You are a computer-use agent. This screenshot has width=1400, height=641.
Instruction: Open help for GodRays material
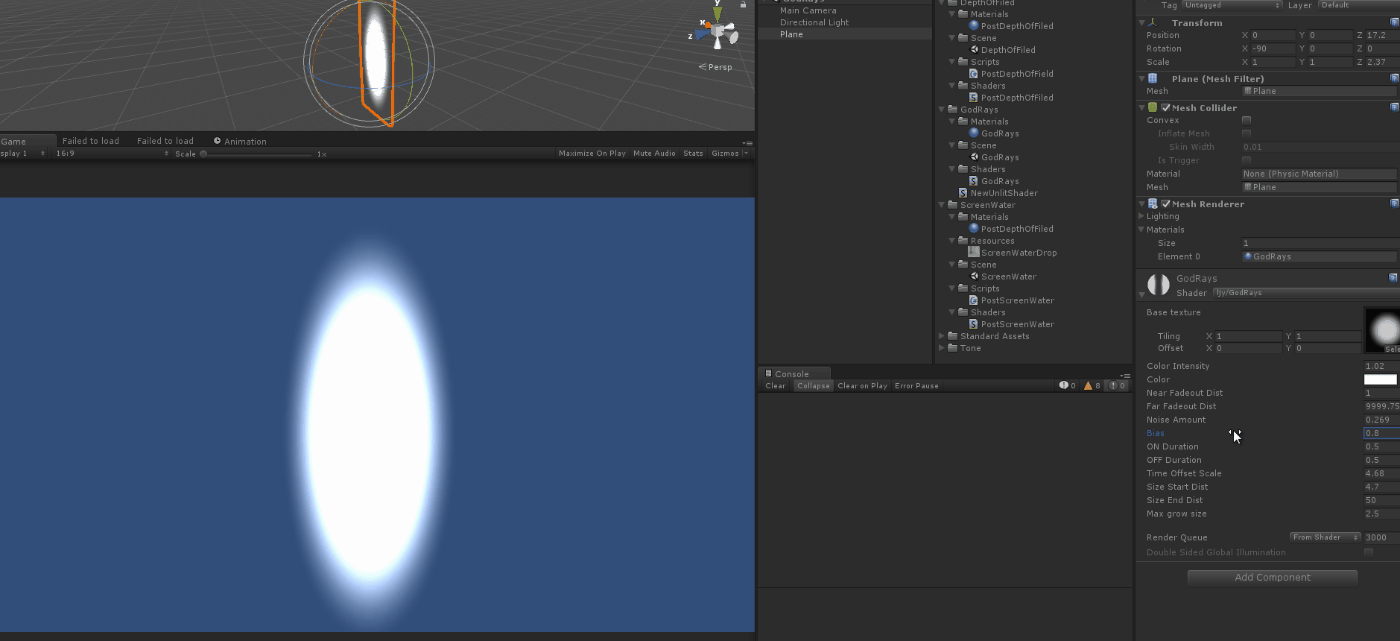pos(1394,278)
